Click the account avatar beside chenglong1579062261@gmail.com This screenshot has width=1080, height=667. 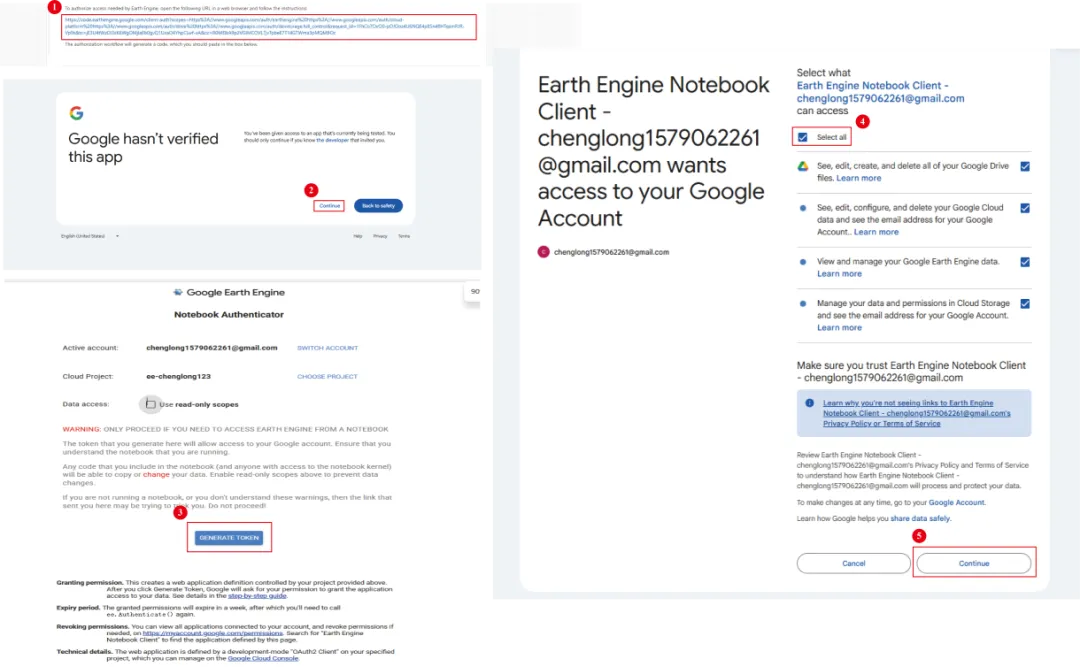pyautogui.click(x=543, y=252)
